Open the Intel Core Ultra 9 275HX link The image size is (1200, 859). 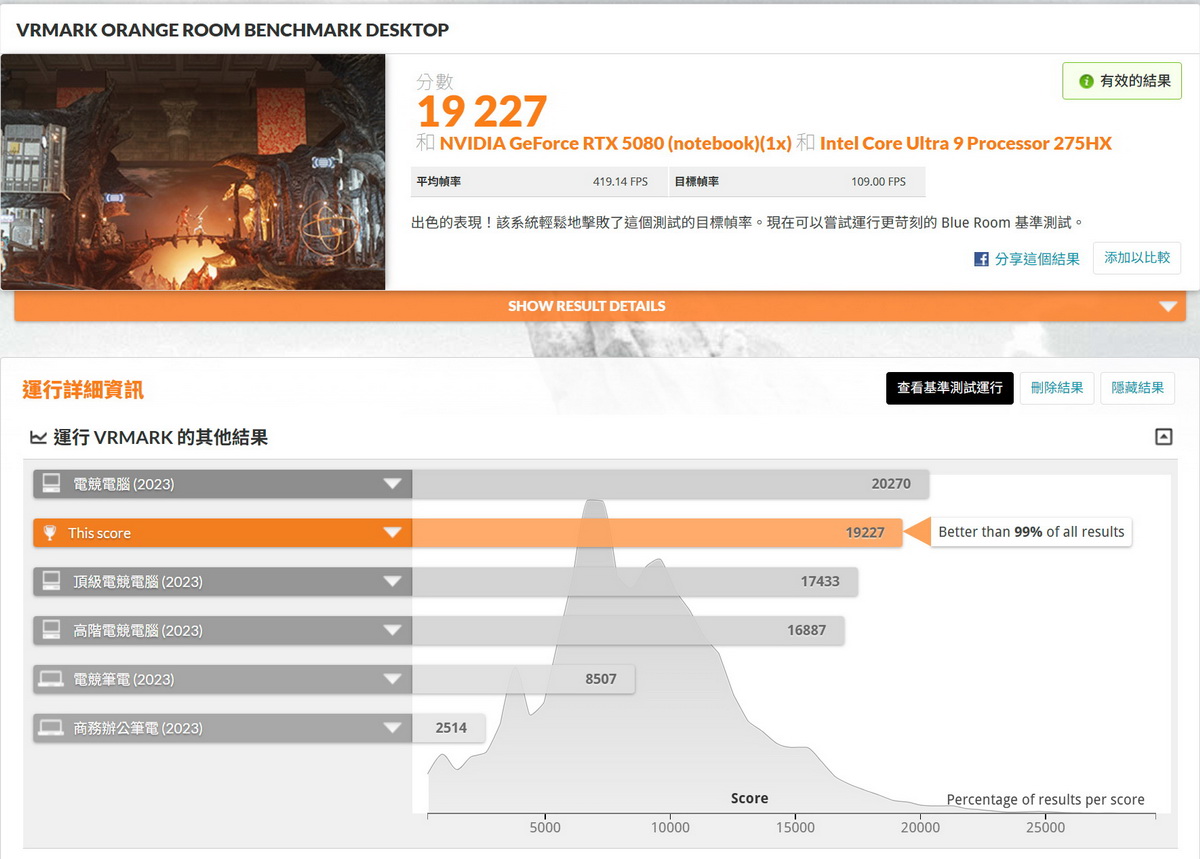tap(965, 143)
